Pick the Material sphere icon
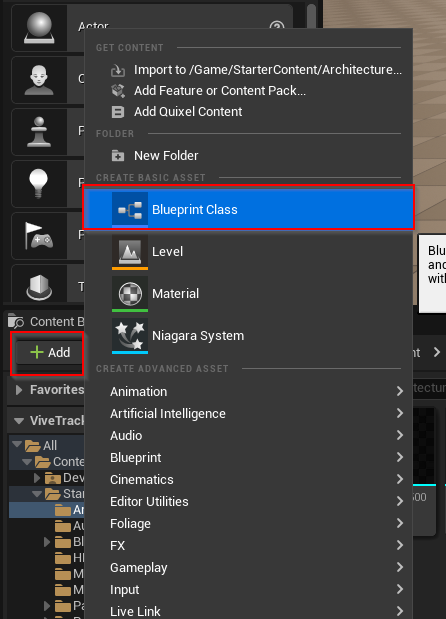 pyautogui.click(x=130, y=294)
